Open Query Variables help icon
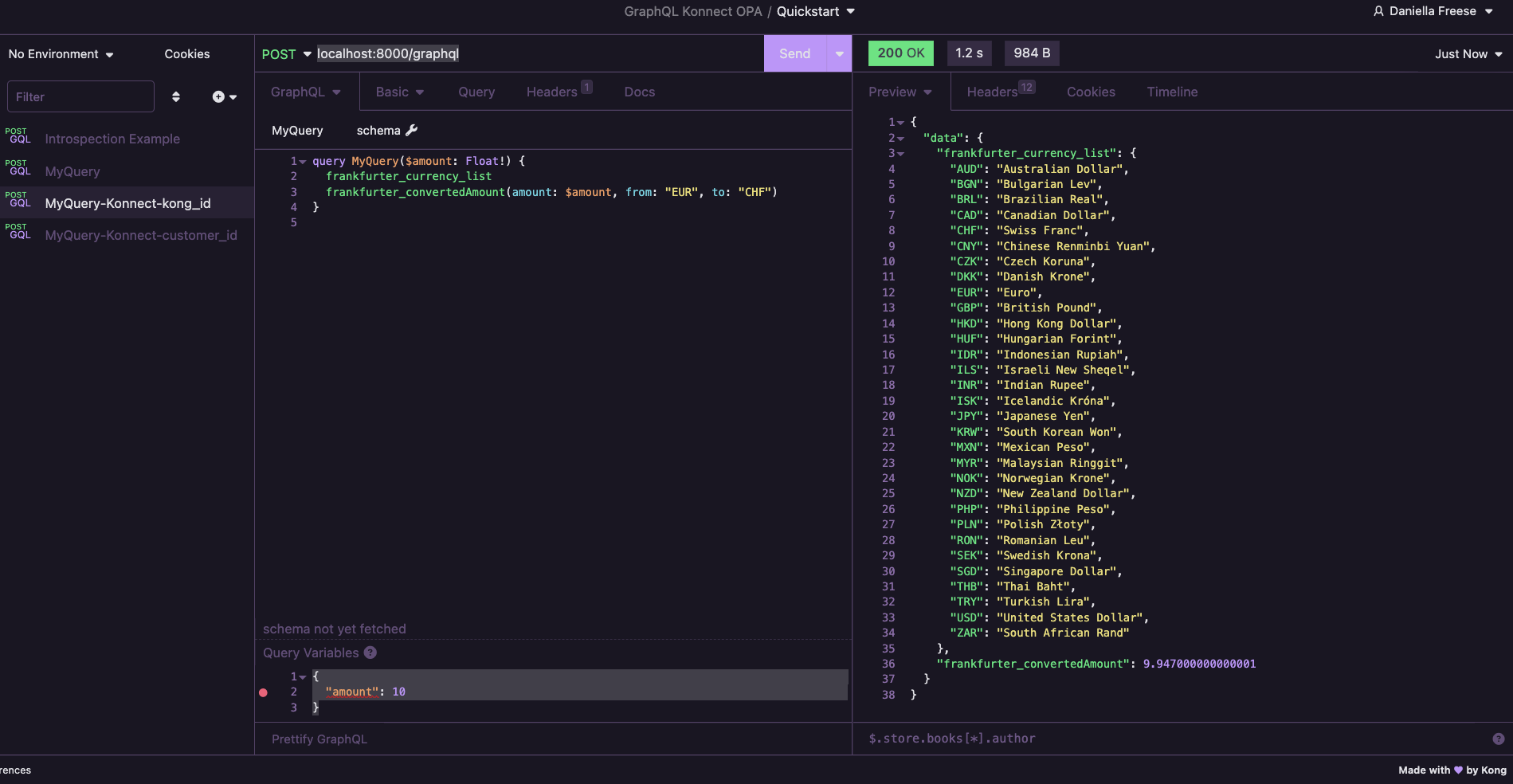The image size is (1513, 784). tap(370, 653)
